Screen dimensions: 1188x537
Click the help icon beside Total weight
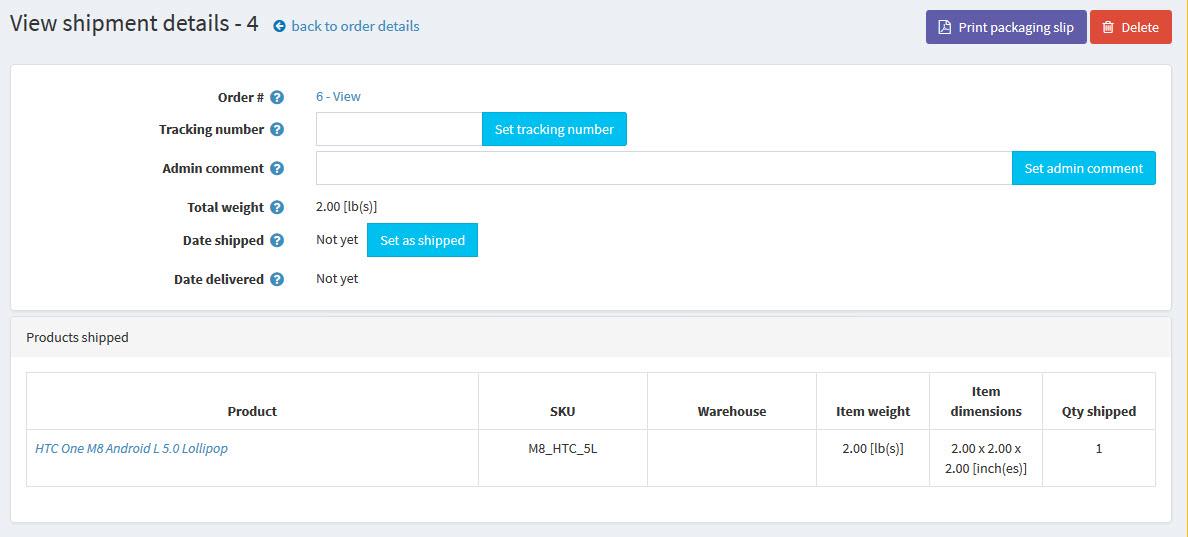tap(277, 208)
